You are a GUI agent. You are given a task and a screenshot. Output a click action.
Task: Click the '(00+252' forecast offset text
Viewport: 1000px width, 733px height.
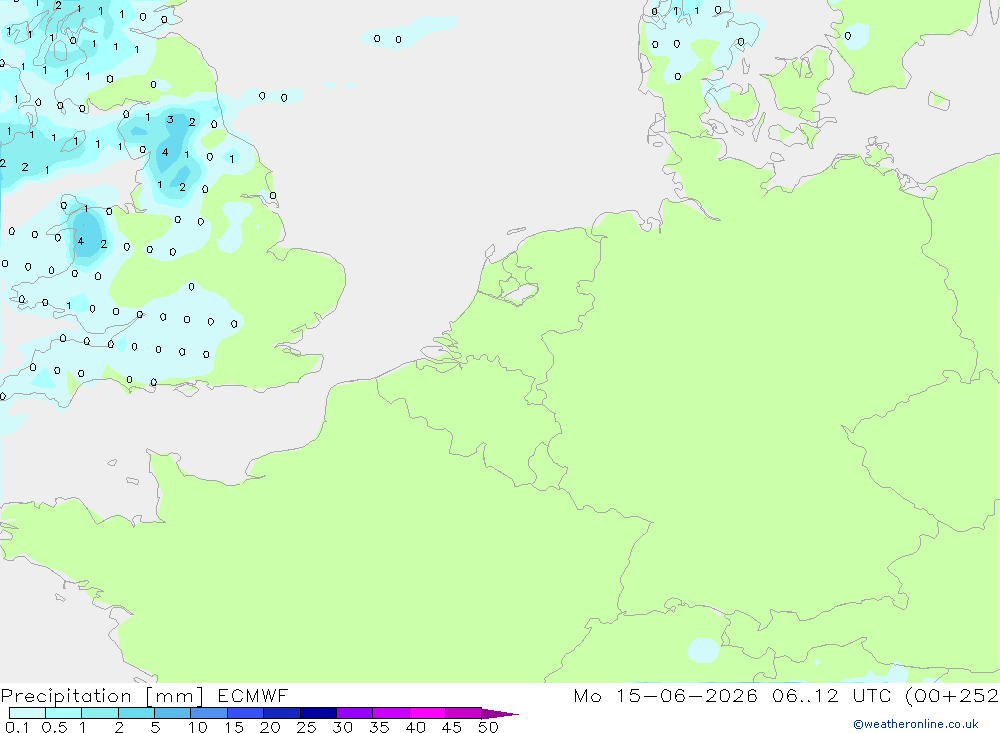tap(952, 696)
